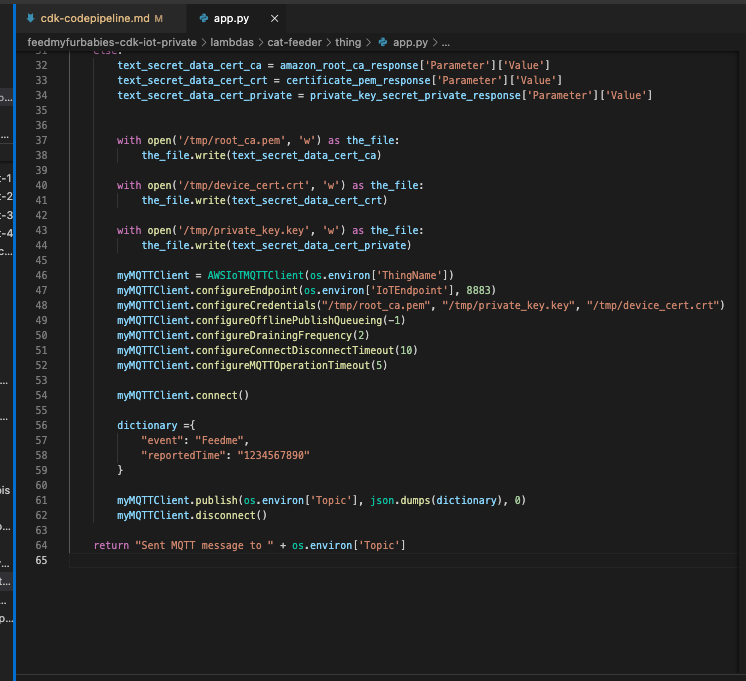Image resolution: width=746 pixels, height=681 pixels.
Task: Click '/tmp/device_cert.crt' string on line 40
Action: point(244,185)
